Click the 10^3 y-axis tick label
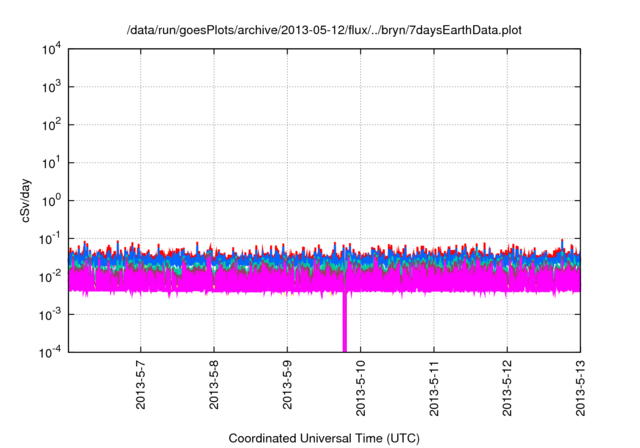Viewport: 640px width, 448px height. click(x=51, y=87)
